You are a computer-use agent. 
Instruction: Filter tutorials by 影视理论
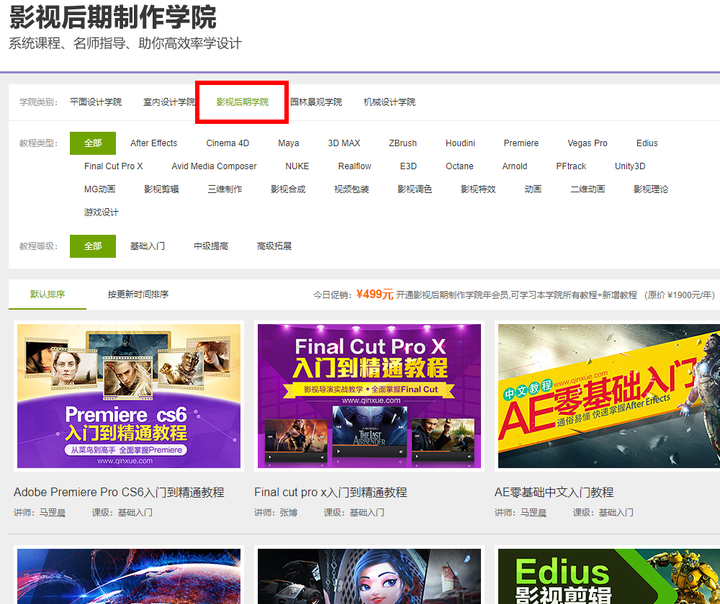click(x=651, y=189)
